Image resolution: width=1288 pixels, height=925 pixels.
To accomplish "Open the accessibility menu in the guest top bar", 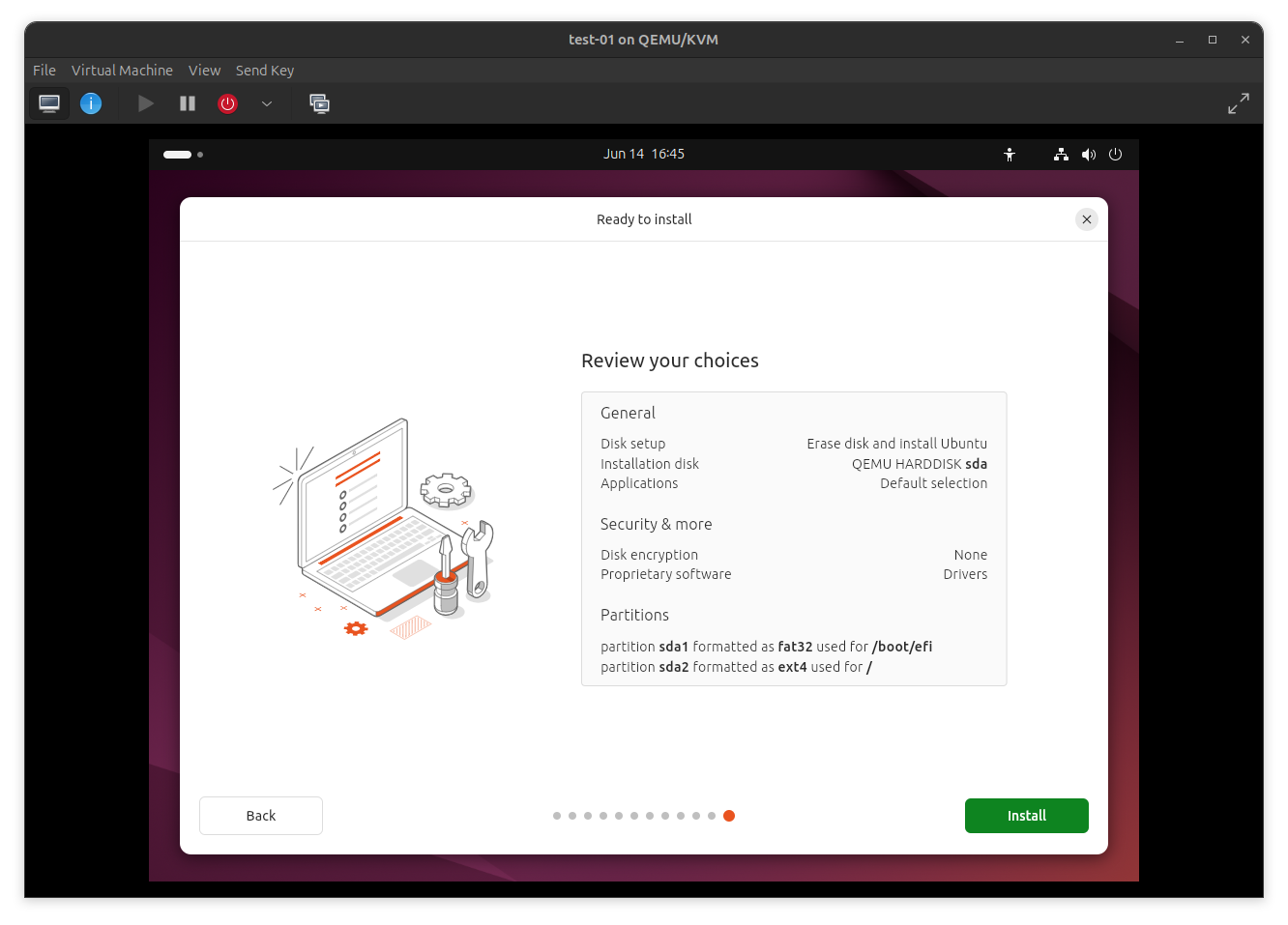I will [1010, 154].
